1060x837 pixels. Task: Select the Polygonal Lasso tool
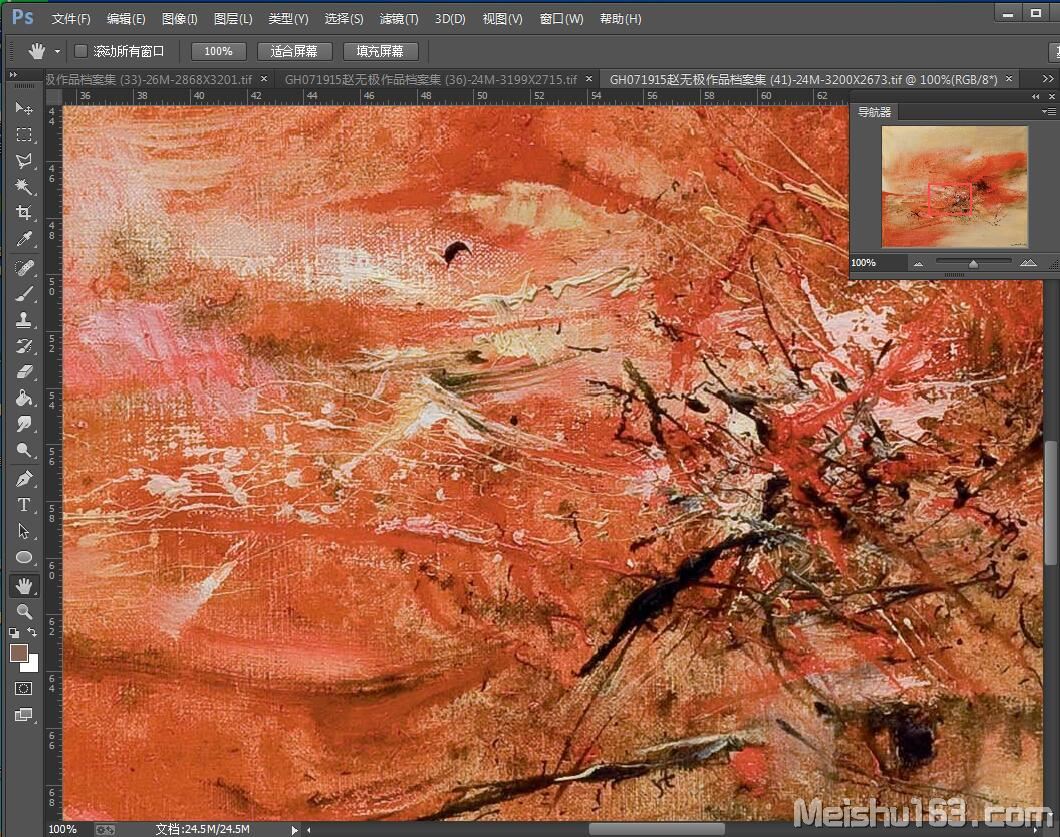(x=24, y=161)
